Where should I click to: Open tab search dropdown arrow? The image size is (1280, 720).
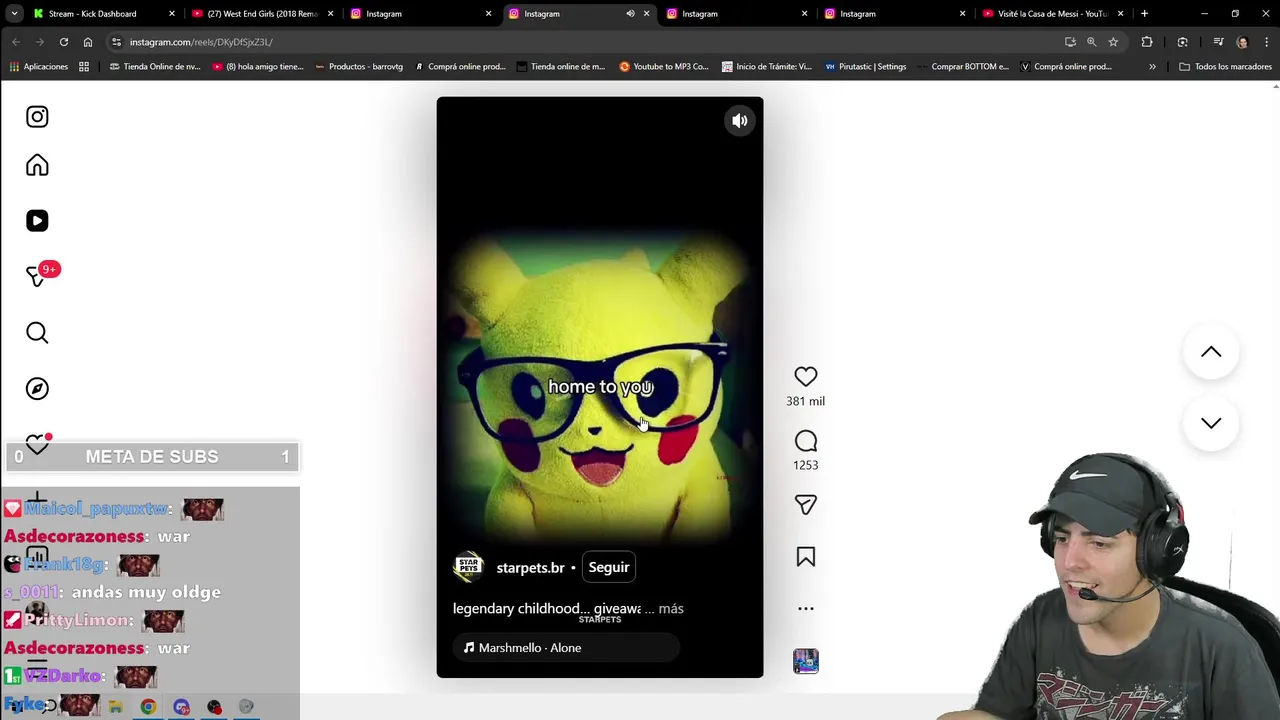[14, 14]
